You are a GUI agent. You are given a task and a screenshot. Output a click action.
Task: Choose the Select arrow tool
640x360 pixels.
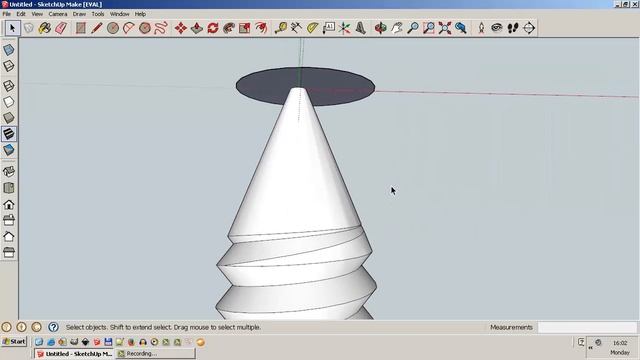12,28
